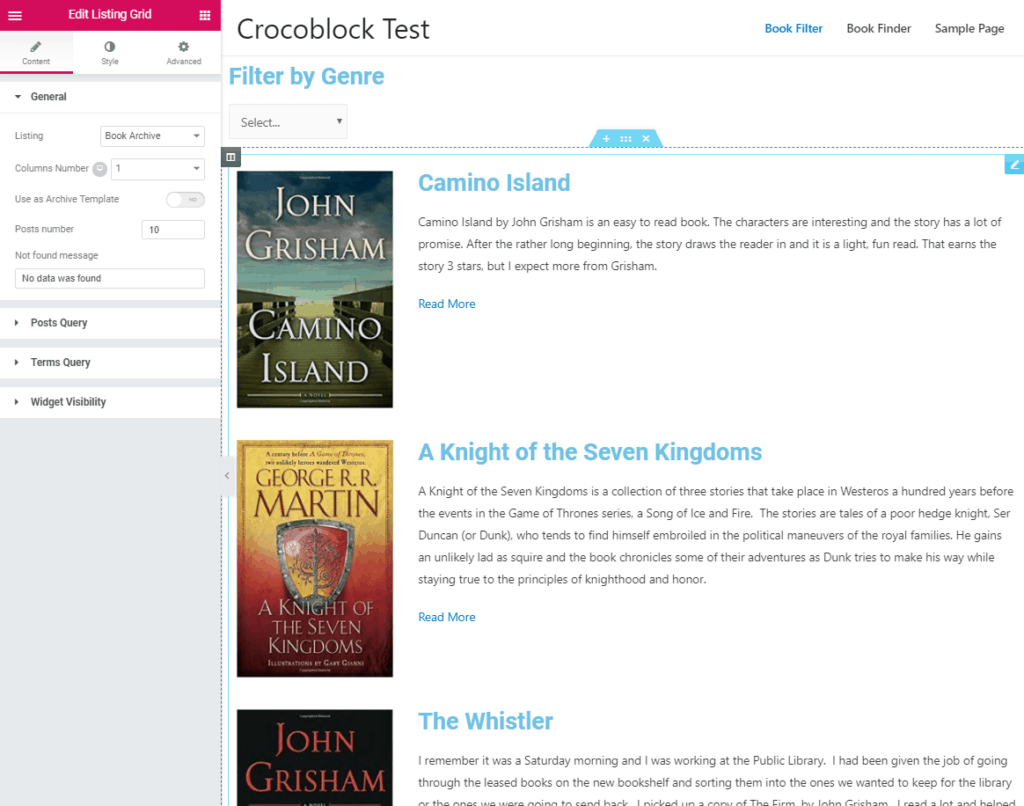
Task: Delete the section using the X handle icon
Action: coord(646,138)
